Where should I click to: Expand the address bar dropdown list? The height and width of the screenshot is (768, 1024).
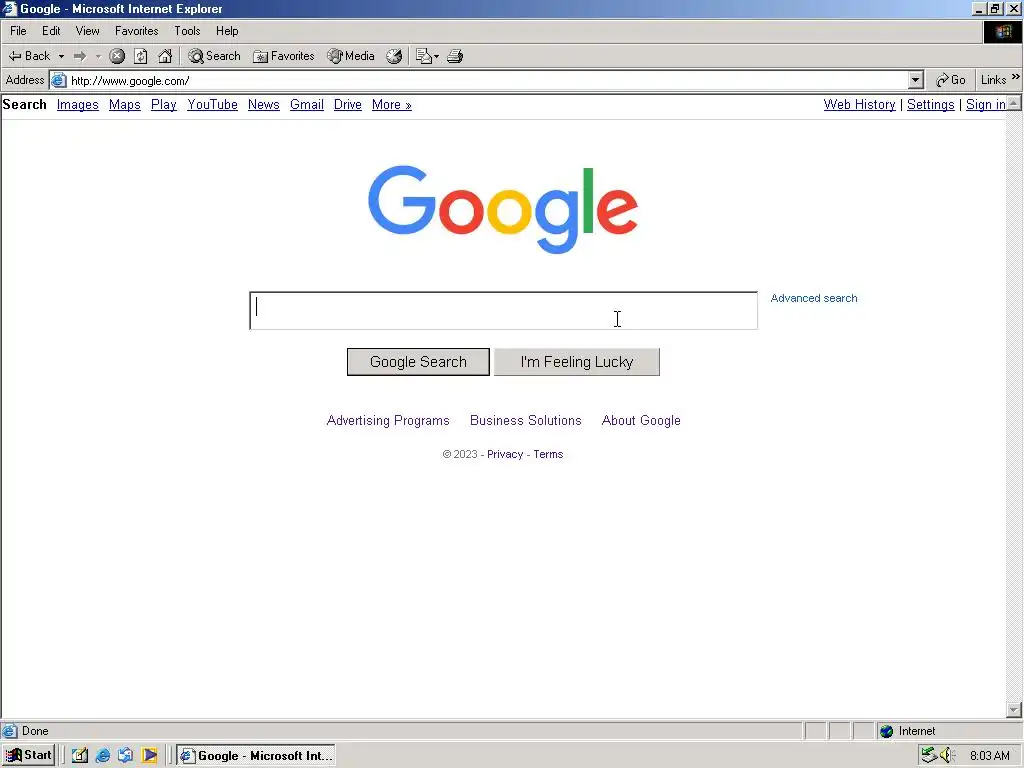click(x=916, y=80)
